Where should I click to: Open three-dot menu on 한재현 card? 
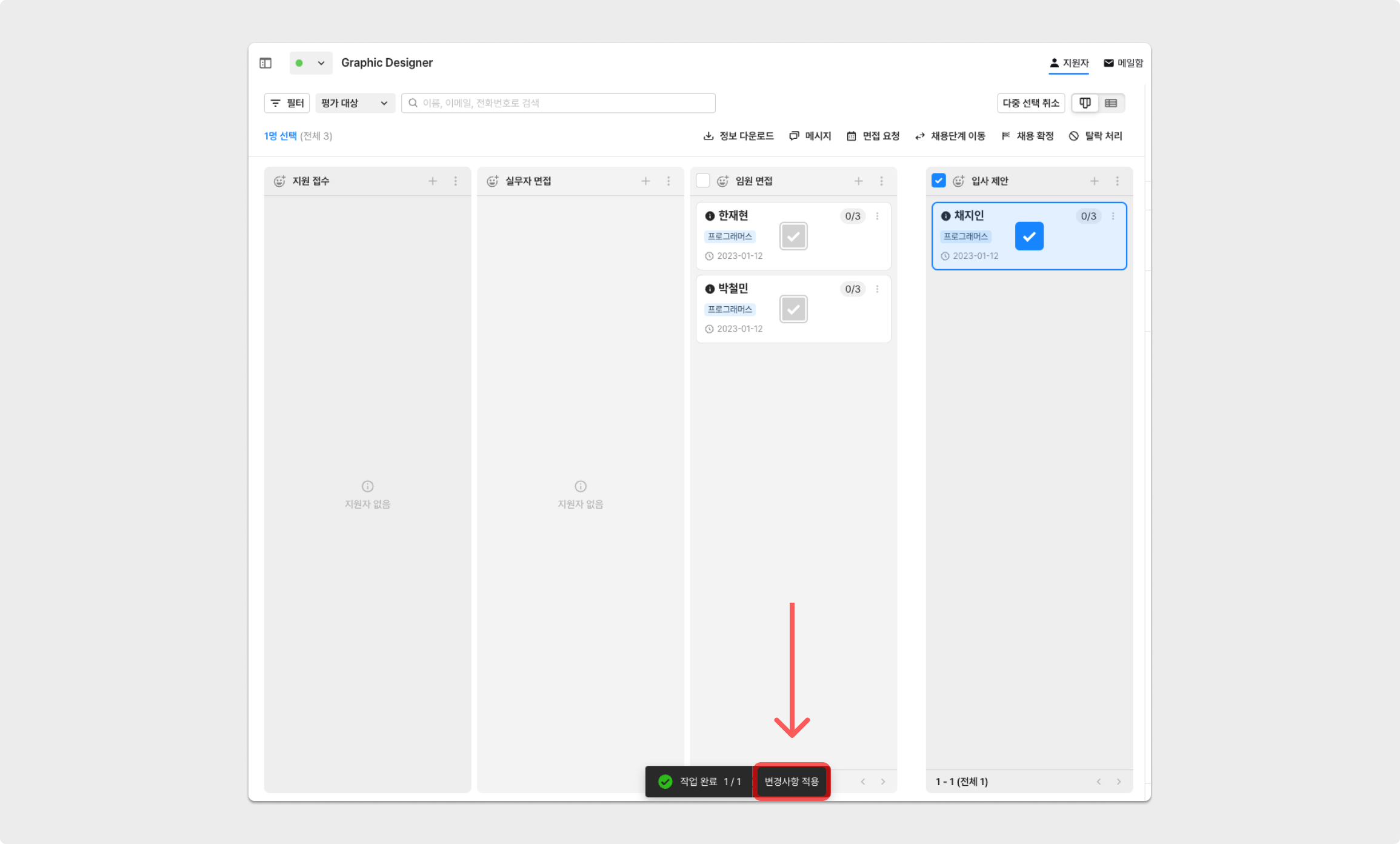[x=877, y=216]
